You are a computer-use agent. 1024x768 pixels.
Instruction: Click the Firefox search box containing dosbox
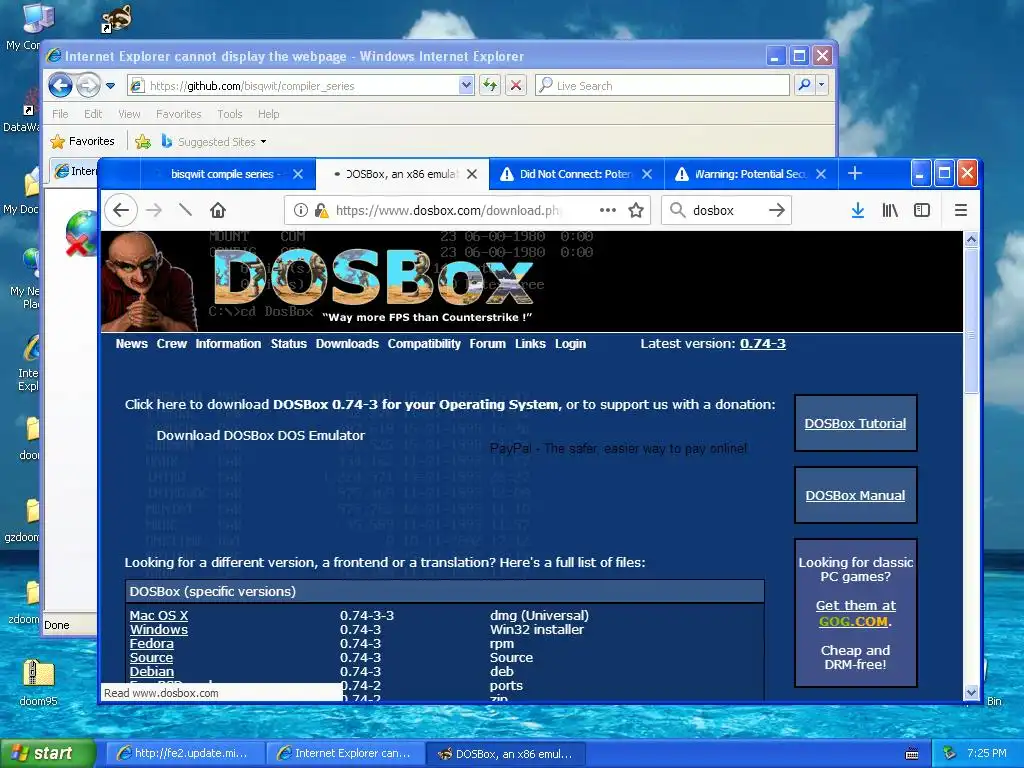point(726,210)
